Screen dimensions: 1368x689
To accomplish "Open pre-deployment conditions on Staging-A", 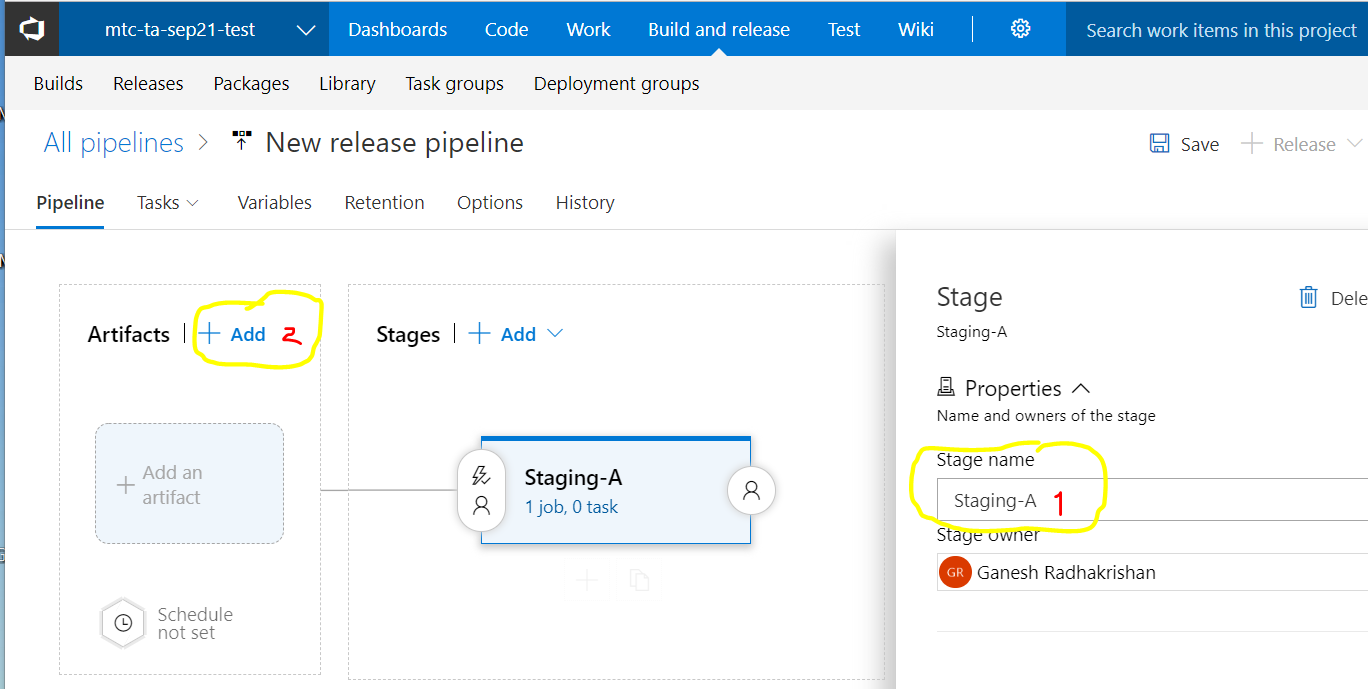I will point(481,490).
